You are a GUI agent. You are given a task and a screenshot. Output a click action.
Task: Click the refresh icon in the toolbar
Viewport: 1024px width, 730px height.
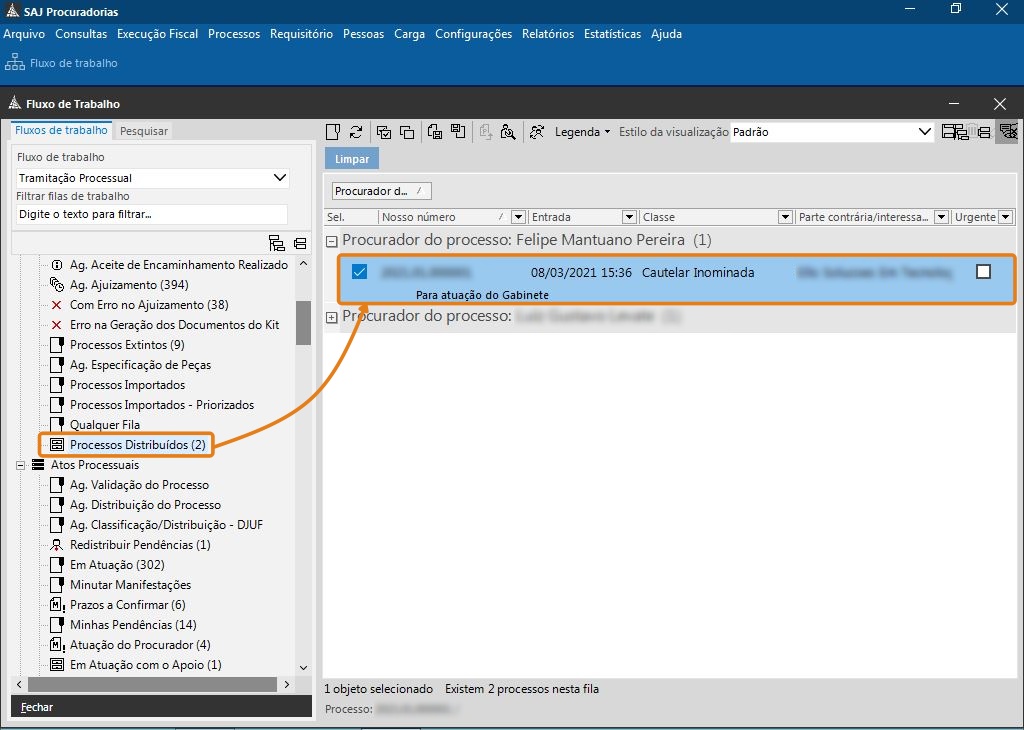tap(356, 132)
